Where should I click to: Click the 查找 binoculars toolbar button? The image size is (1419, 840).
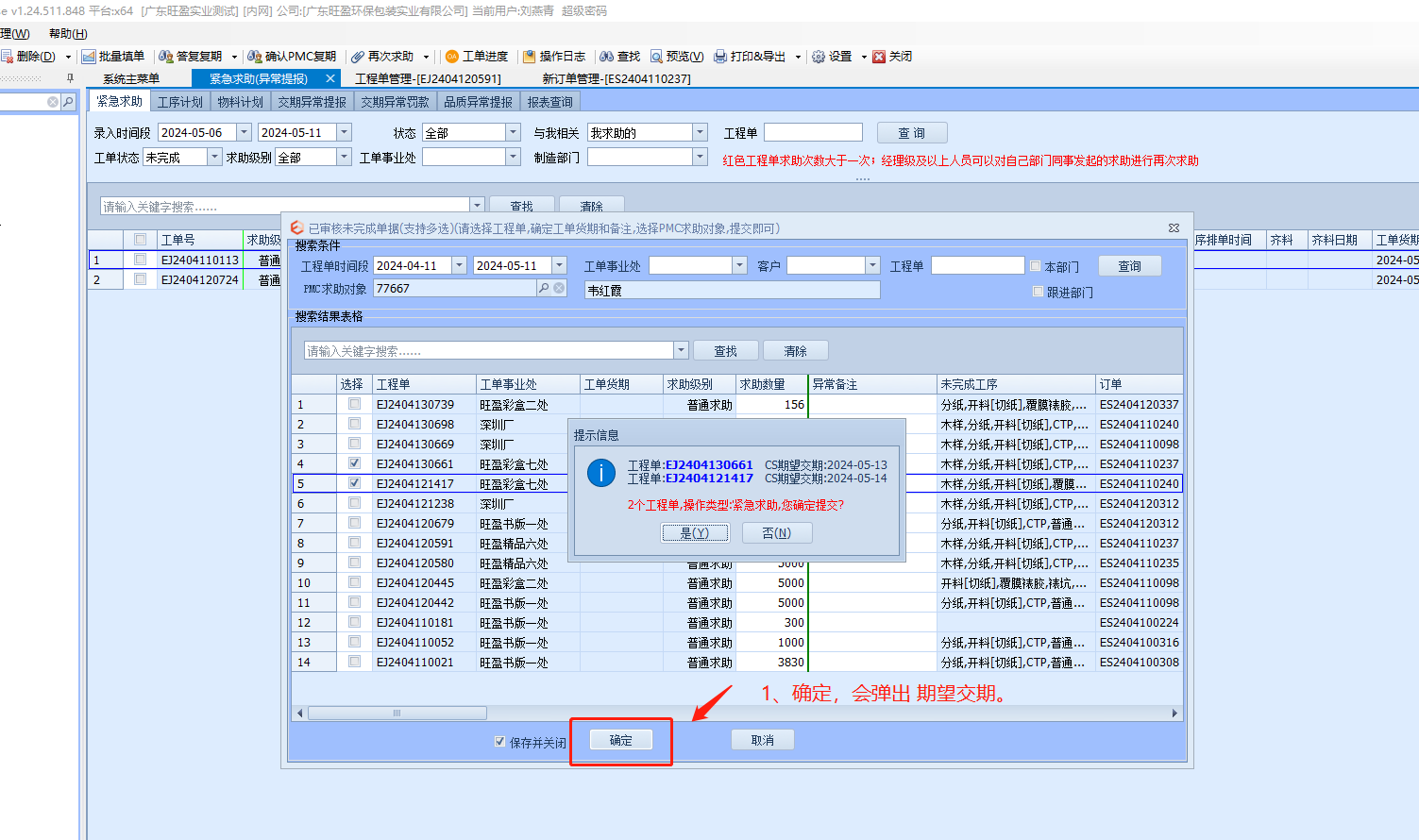tap(620, 57)
